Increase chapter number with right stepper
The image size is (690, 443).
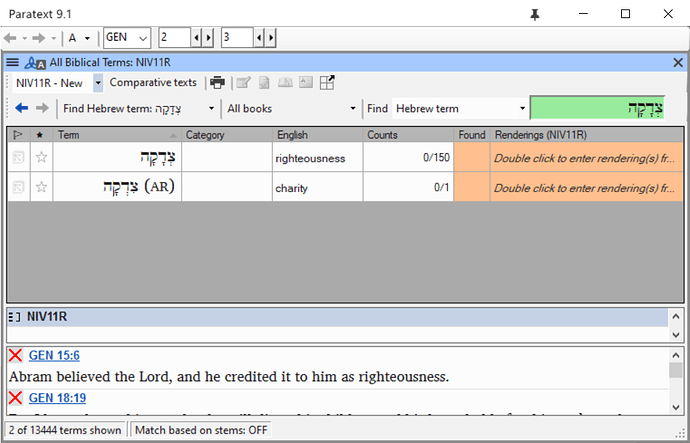click(209, 38)
